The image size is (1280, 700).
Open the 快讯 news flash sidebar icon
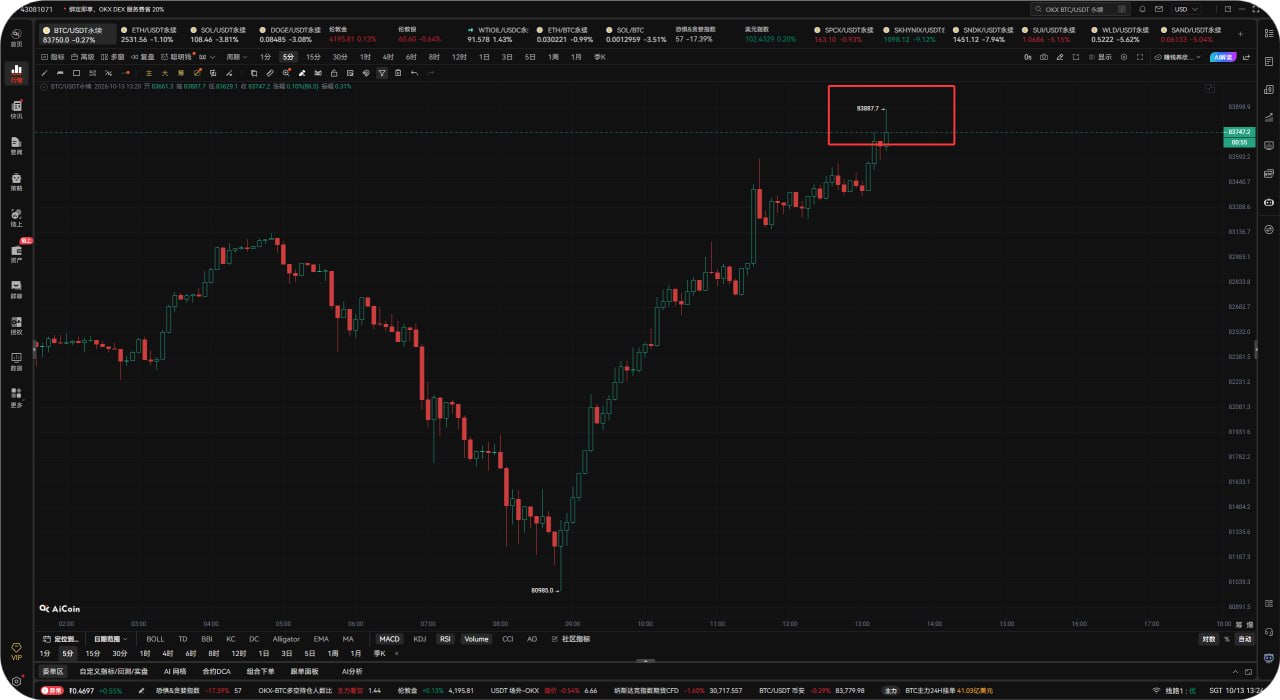tap(16, 109)
